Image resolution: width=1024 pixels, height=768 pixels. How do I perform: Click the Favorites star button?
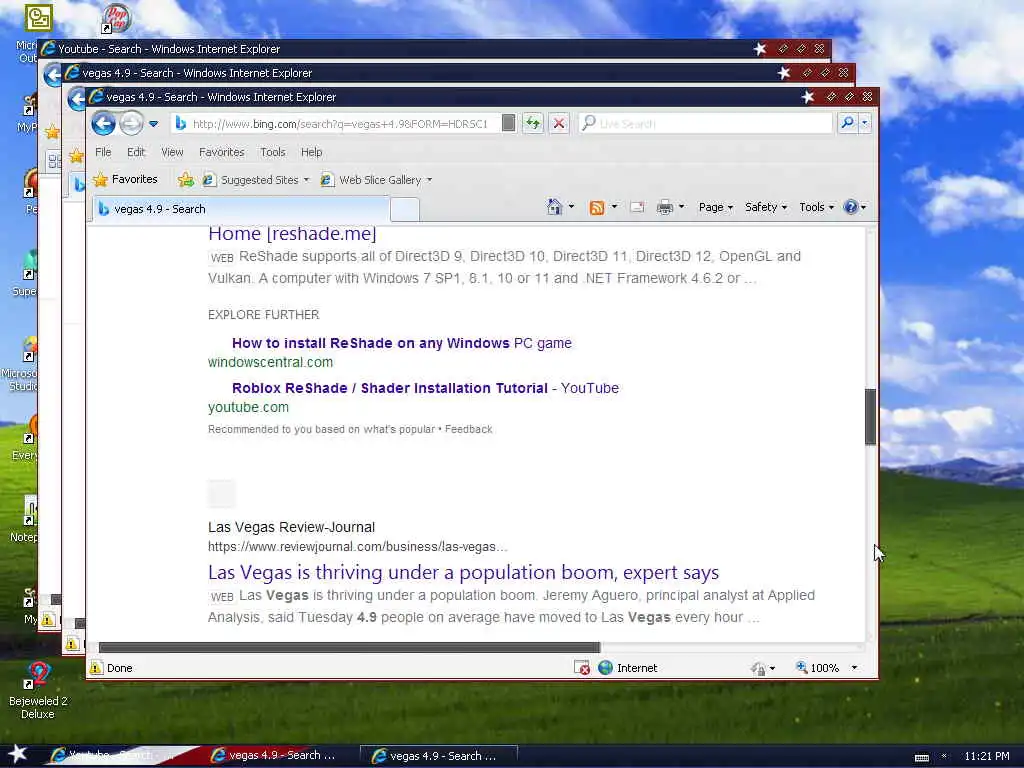[x=125, y=179]
